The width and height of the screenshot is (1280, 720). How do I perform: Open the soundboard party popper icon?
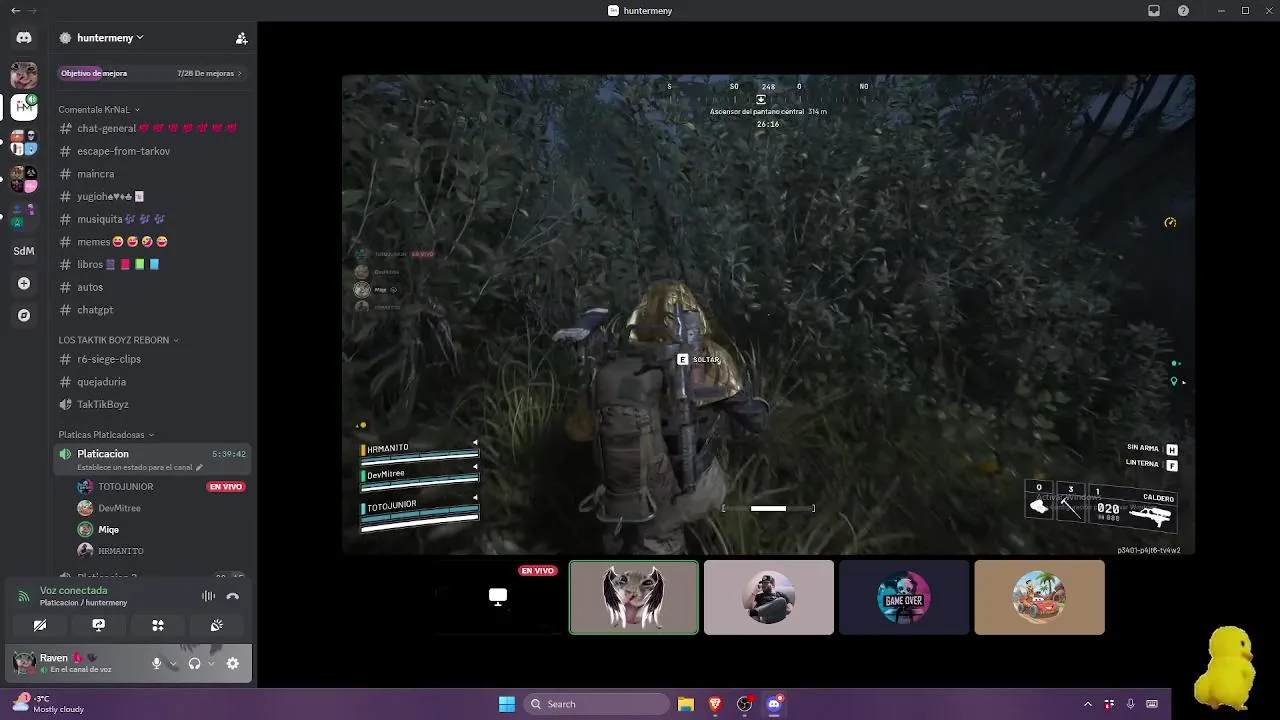pos(216,625)
